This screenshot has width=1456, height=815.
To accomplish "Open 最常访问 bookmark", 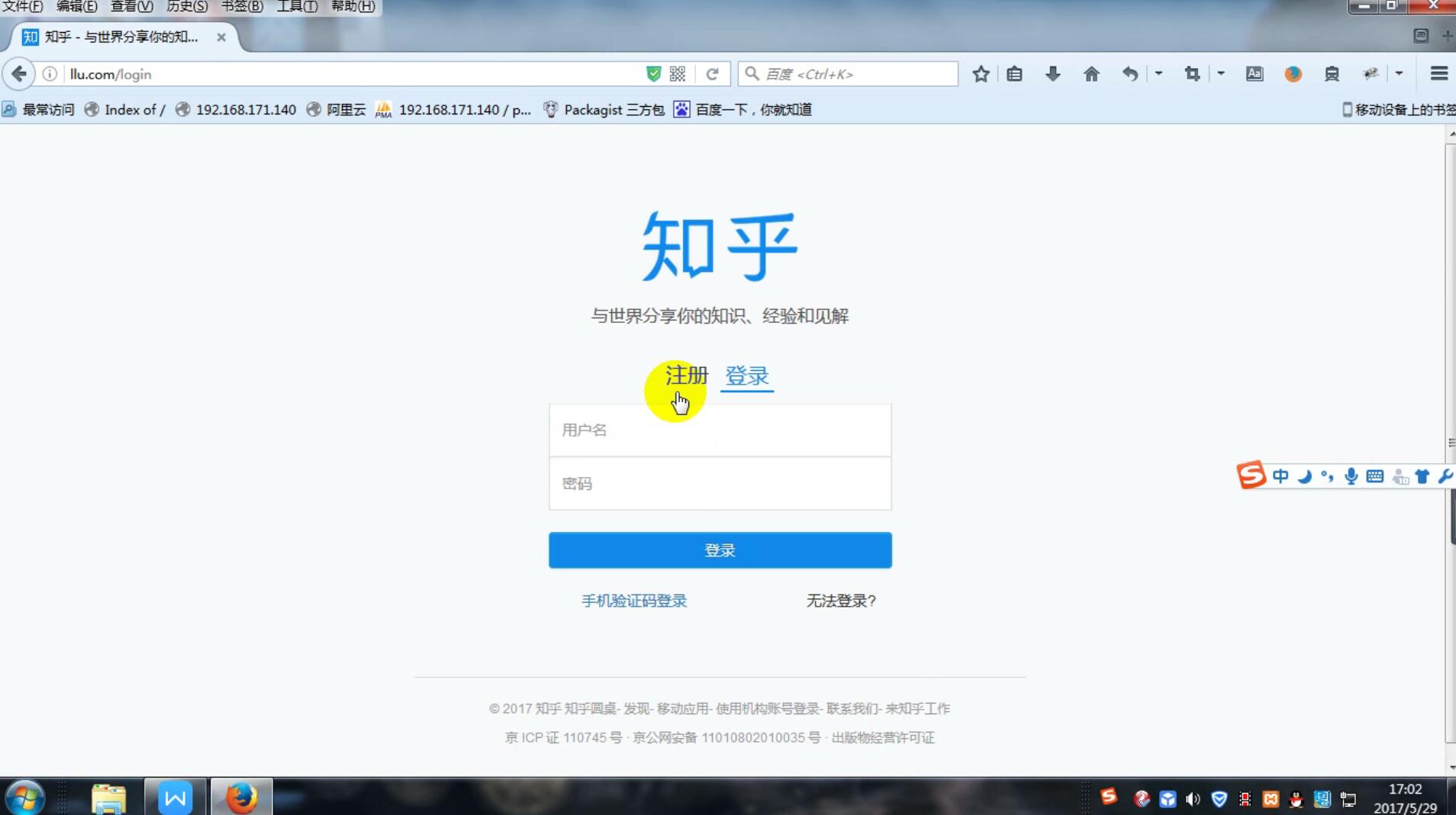I will [x=39, y=110].
